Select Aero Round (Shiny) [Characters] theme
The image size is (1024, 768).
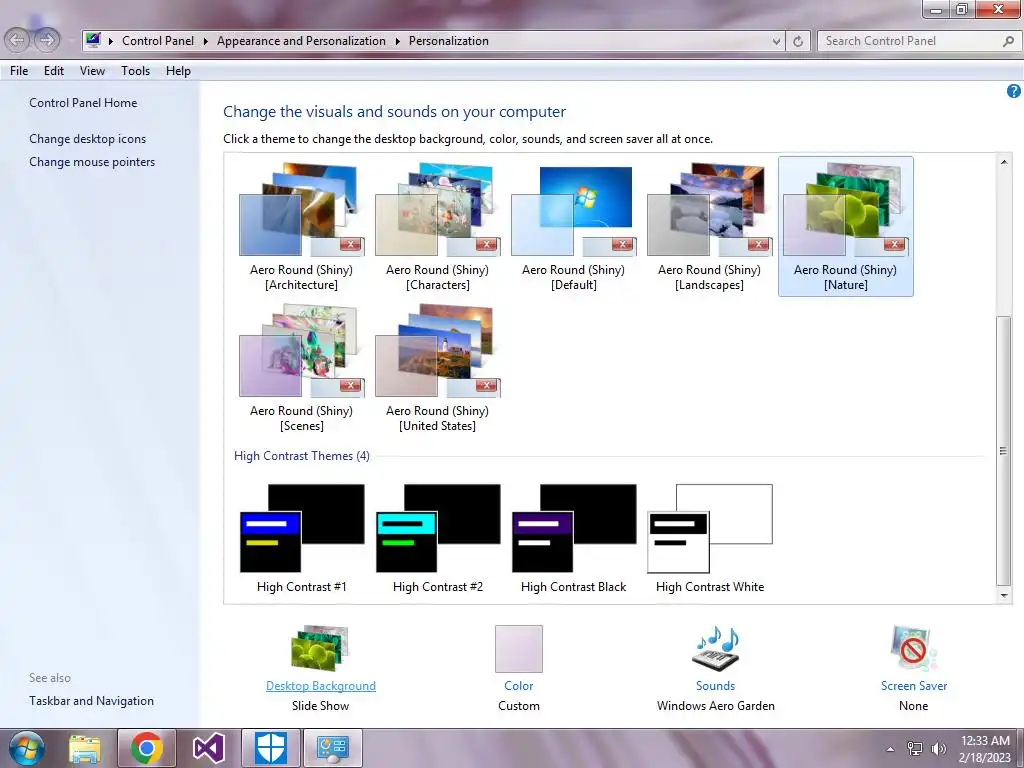(437, 227)
